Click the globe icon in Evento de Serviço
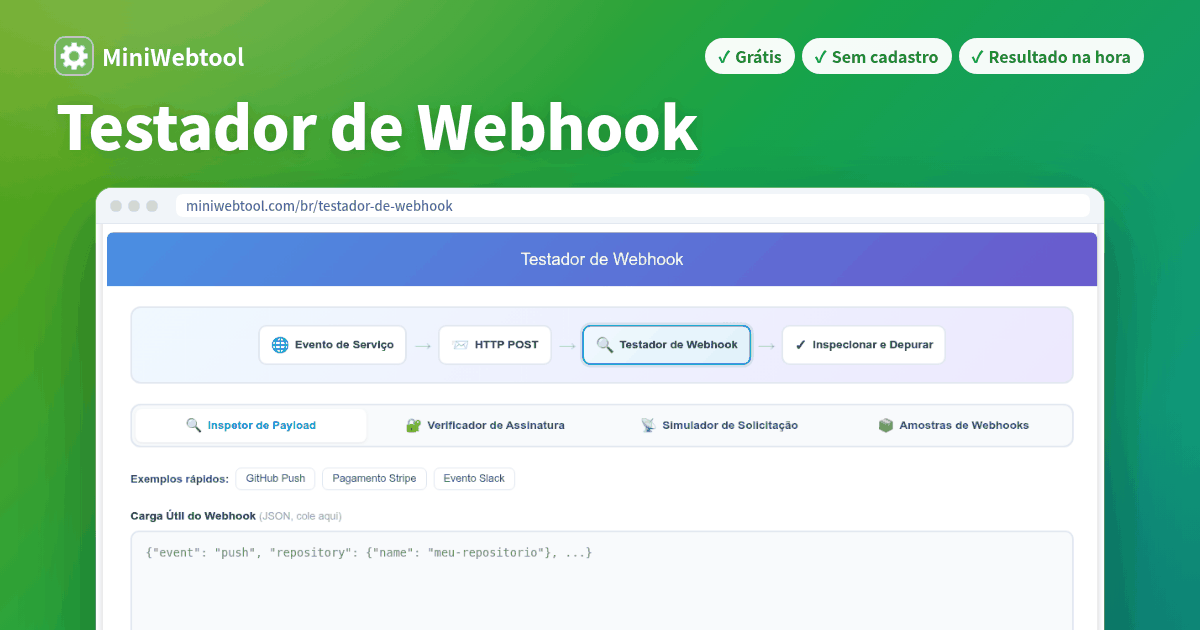The width and height of the screenshot is (1200, 630). click(279, 345)
